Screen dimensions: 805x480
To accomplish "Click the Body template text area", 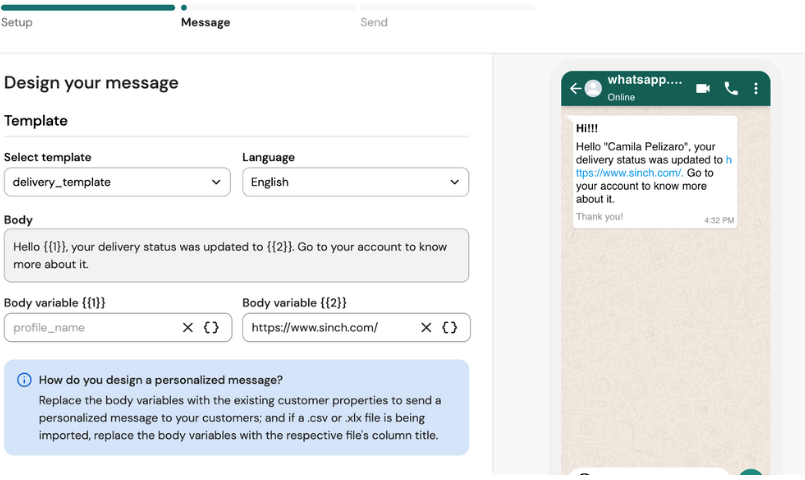I will [x=236, y=255].
